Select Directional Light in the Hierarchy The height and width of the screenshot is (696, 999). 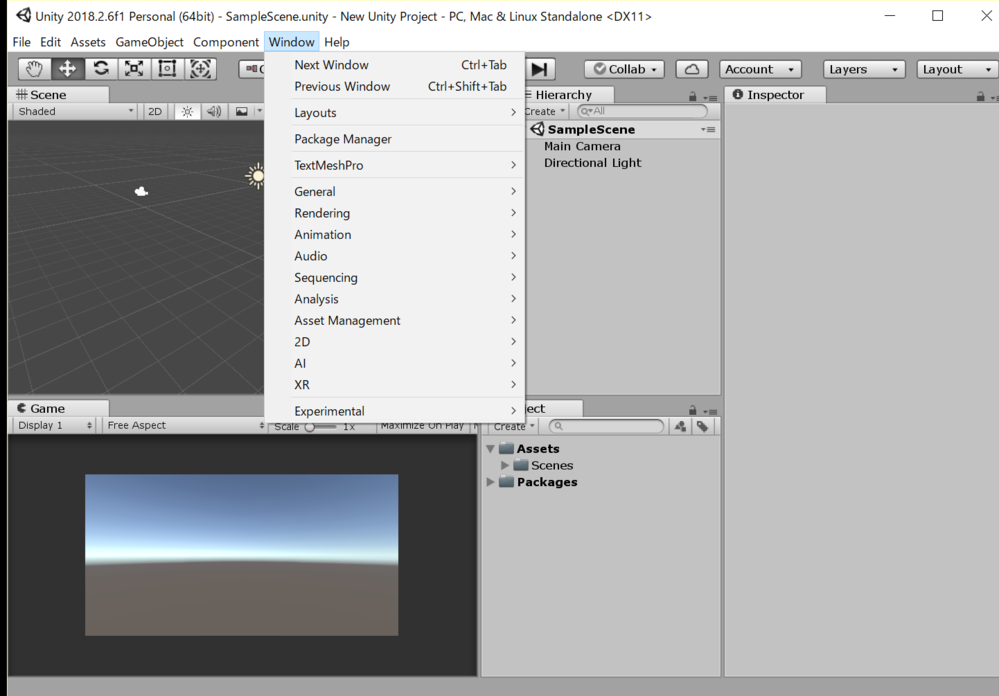(x=592, y=163)
